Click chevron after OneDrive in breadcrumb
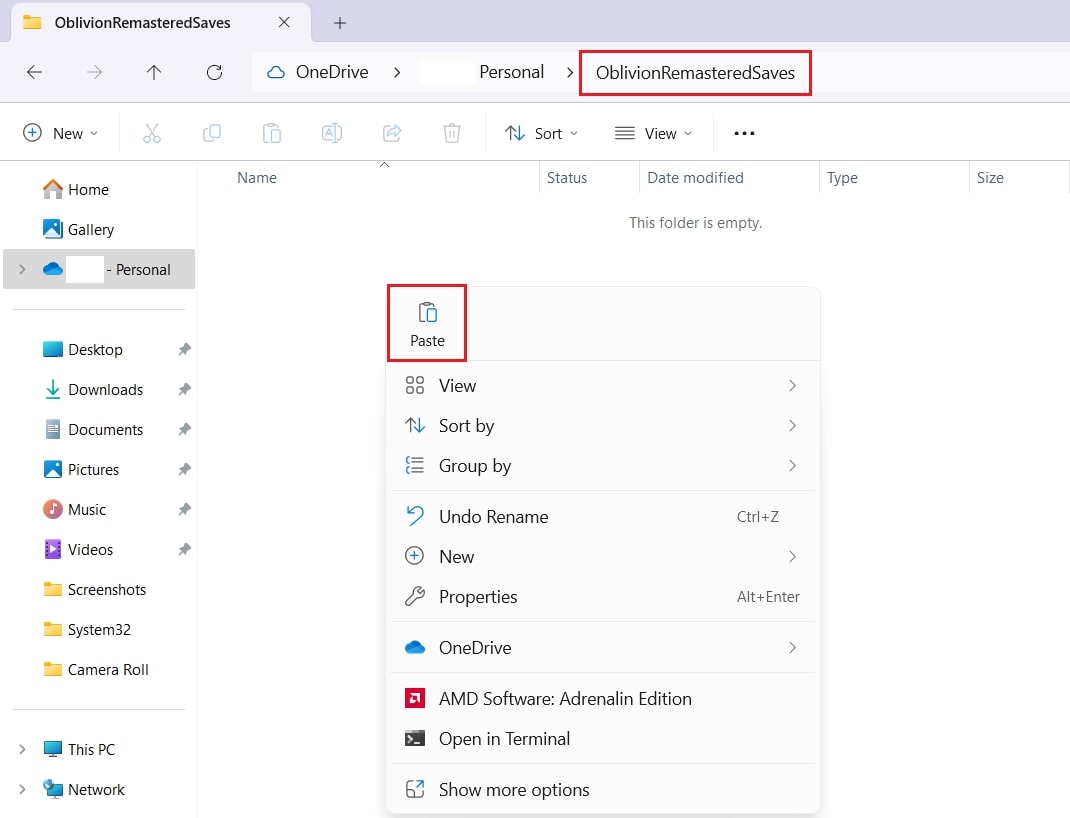The height and width of the screenshot is (818, 1070). tap(397, 72)
